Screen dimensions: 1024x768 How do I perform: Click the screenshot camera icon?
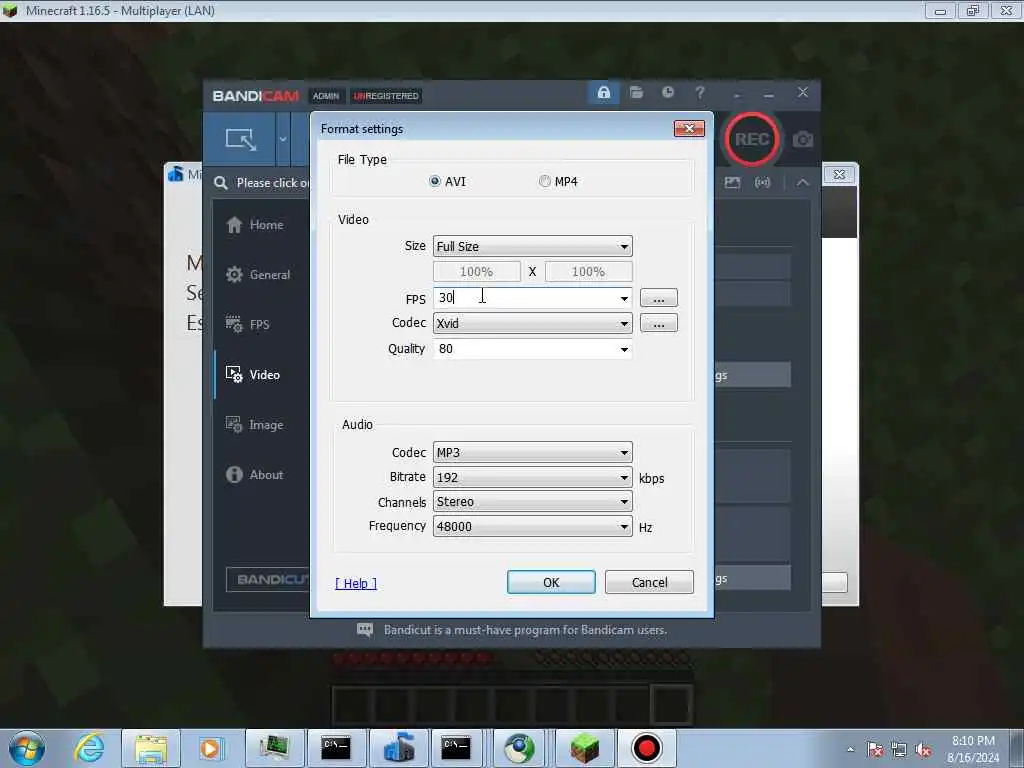pos(803,140)
